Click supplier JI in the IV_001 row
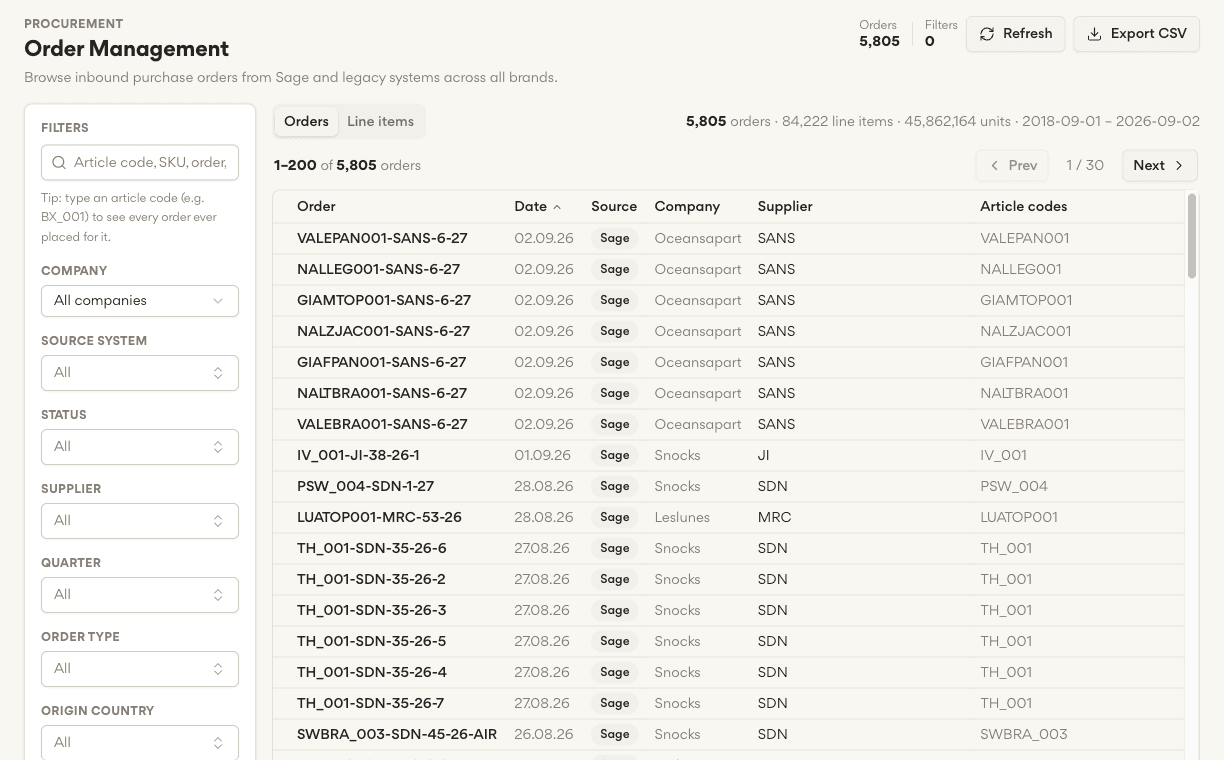Image resolution: width=1224 pixels, height=760 pixels. pos(764,456)
